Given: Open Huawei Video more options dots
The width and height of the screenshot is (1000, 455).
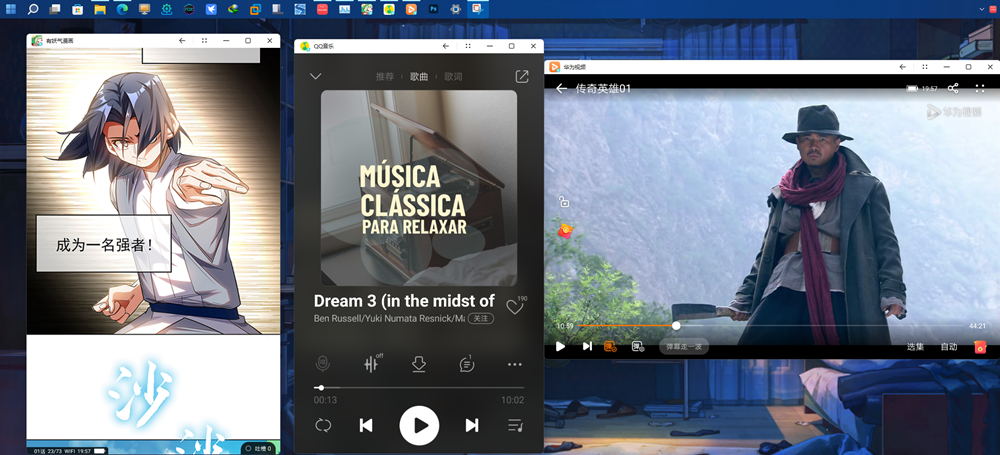Looking at the screenshot, I should click(x=980, y=88).
